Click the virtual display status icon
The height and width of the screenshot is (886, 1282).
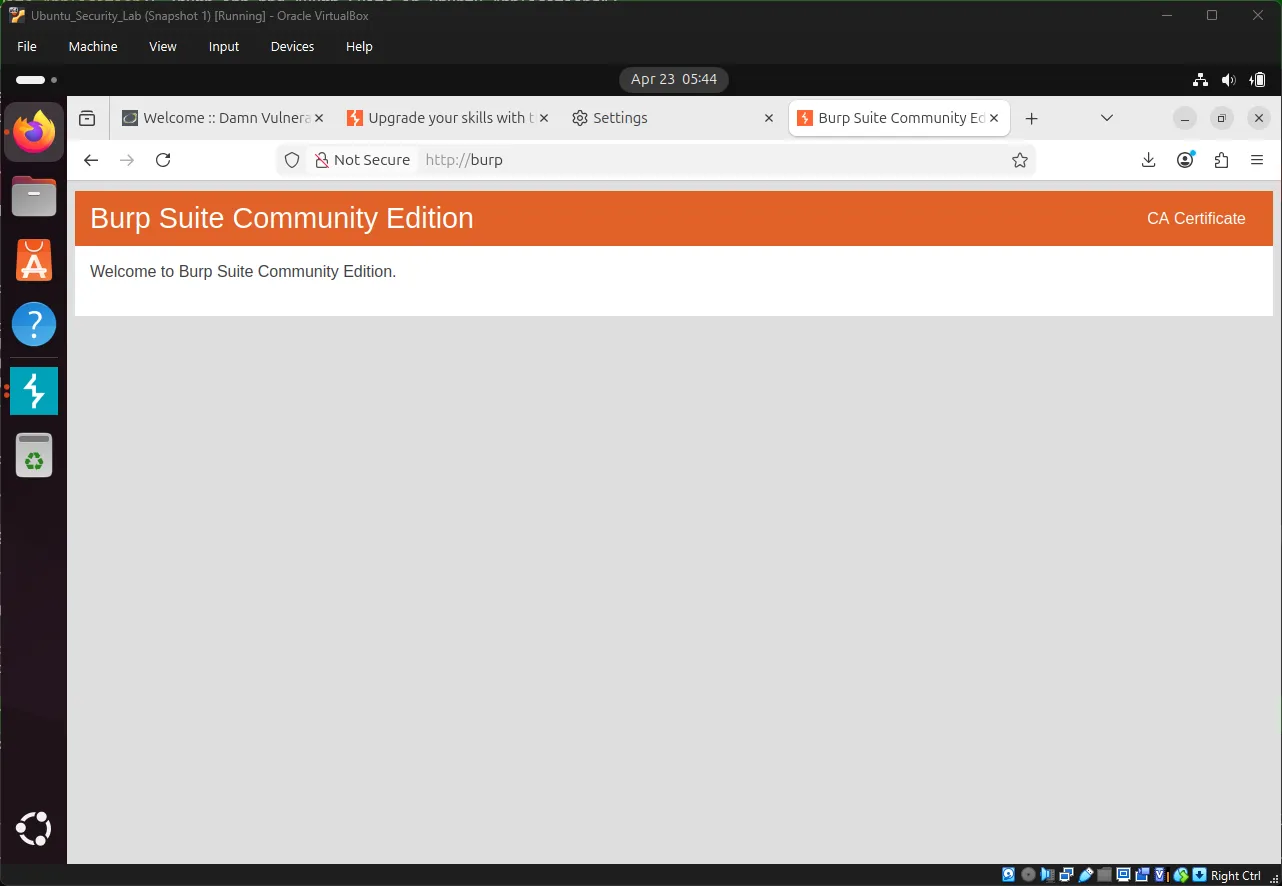point(1122,874)
